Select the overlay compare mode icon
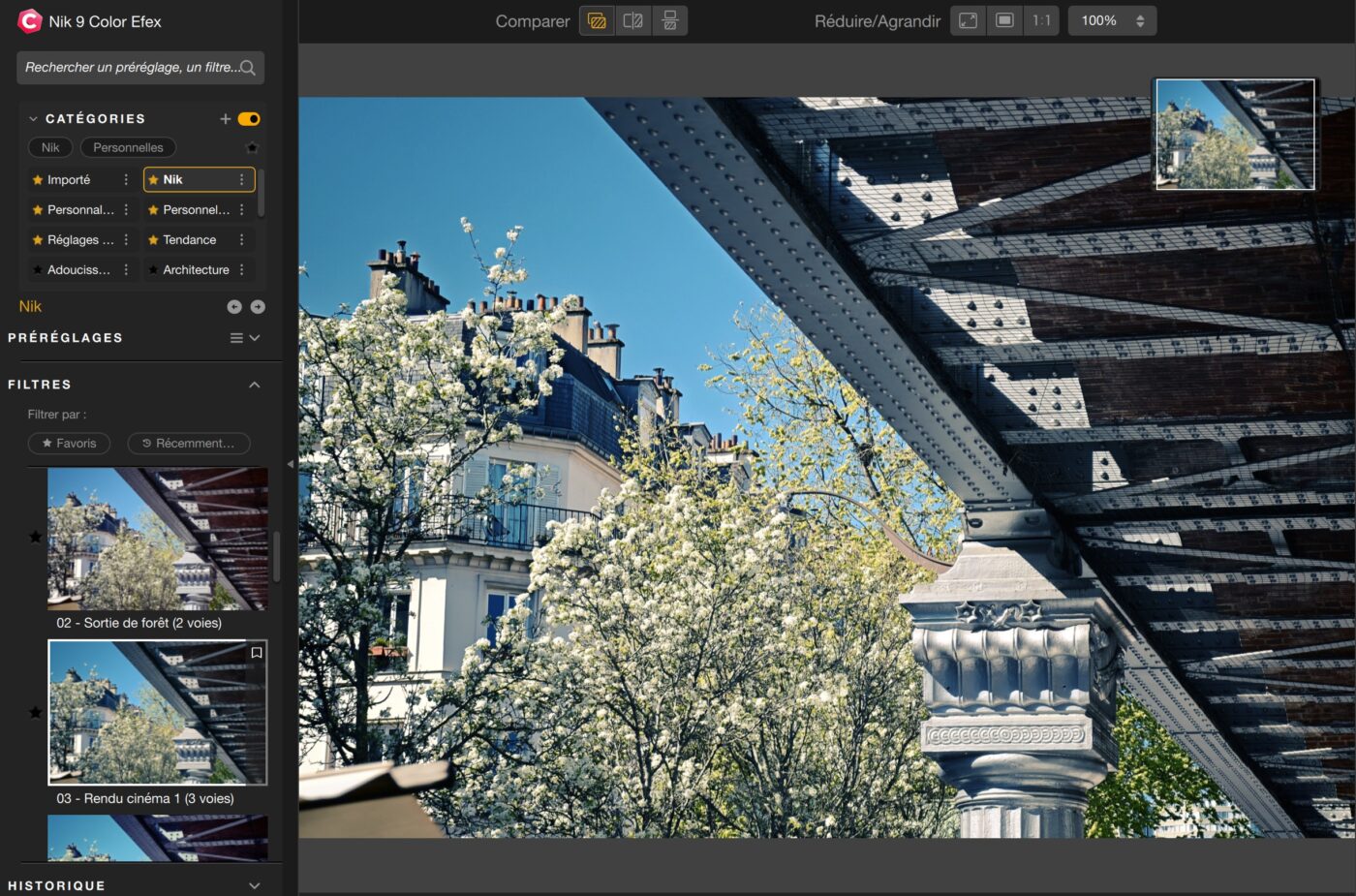1356x896 pixels. [x=597, y=21]
